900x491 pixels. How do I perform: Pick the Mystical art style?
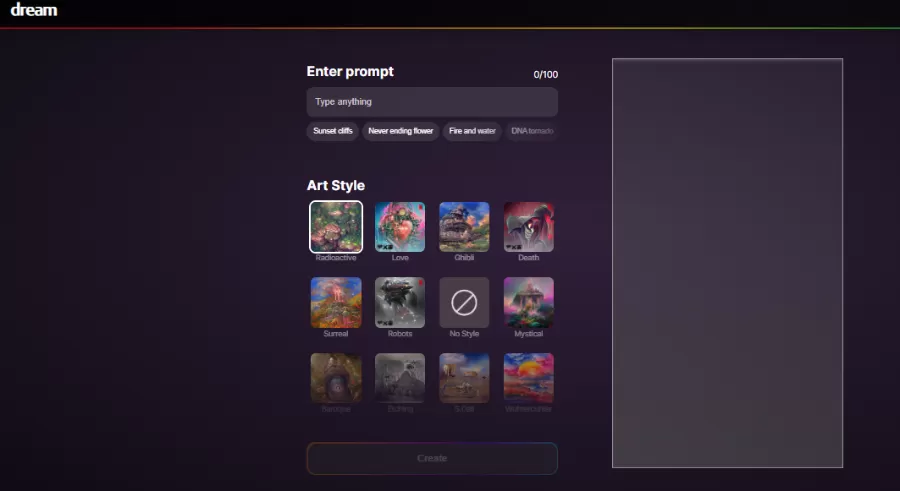coord(529,303)
